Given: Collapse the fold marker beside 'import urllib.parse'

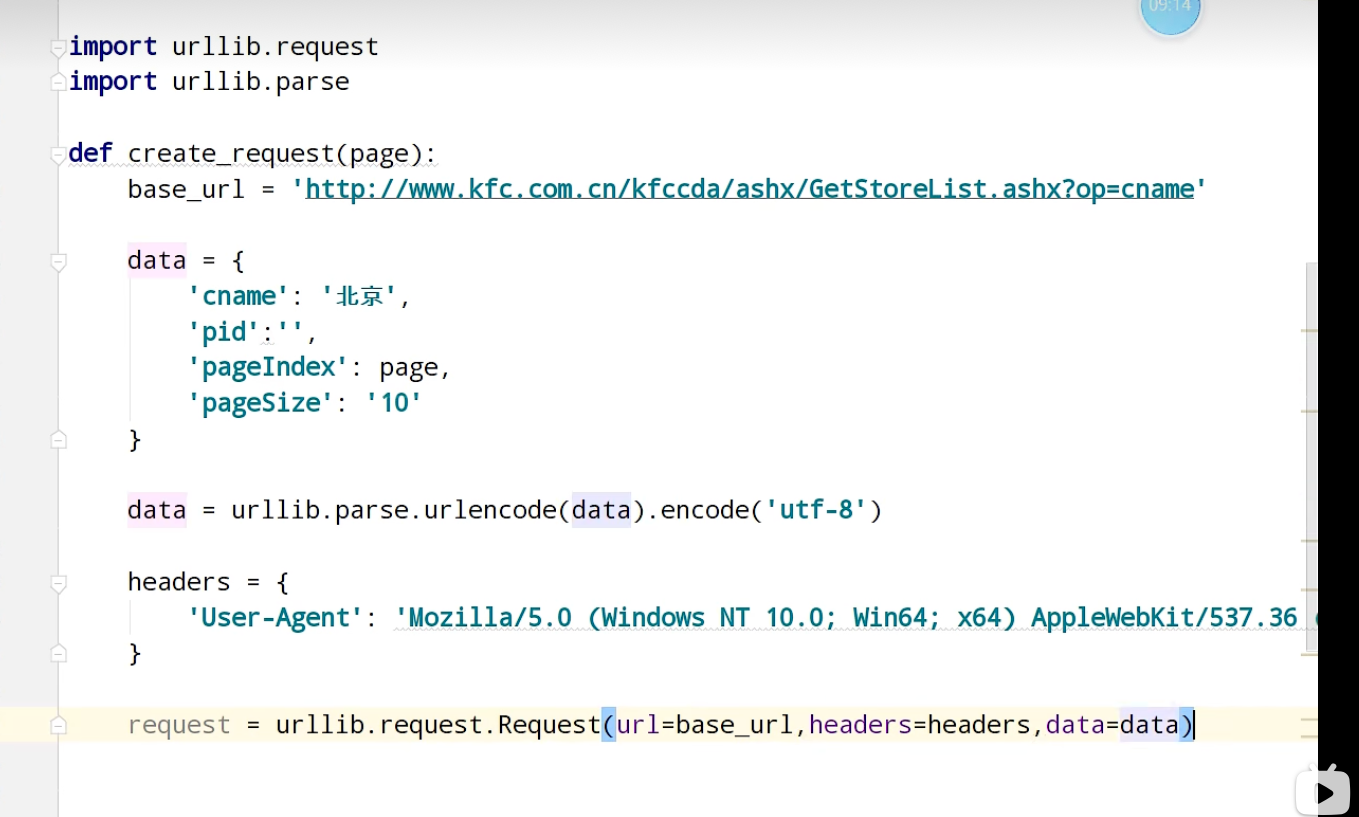Looking at the screenshot, I should tap(59, 83).
